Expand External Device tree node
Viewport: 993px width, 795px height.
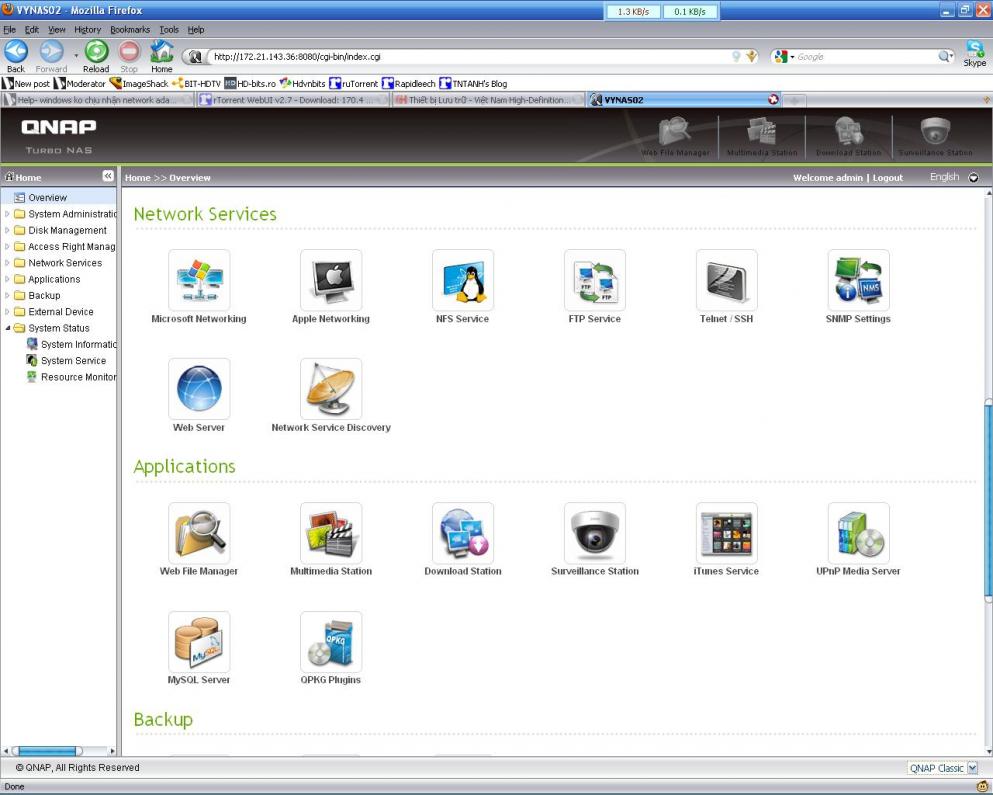click(x=7, y=312)
